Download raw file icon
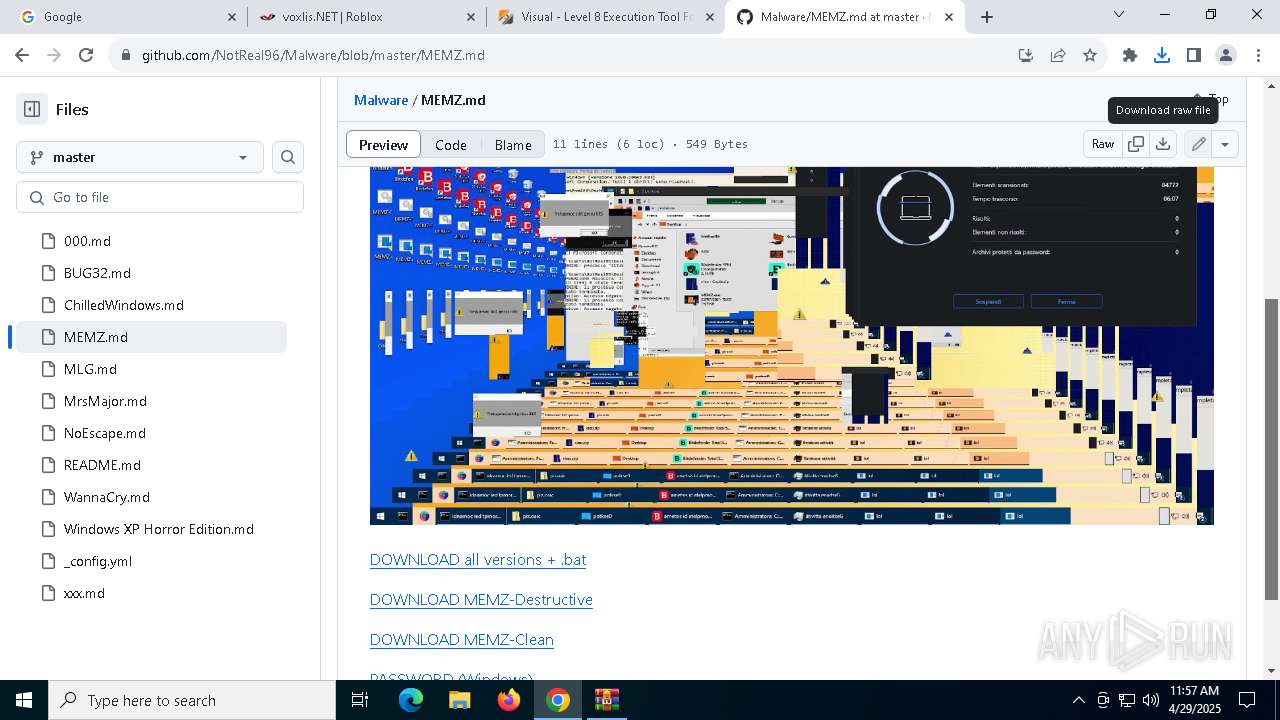 (x=1163, y=144)
